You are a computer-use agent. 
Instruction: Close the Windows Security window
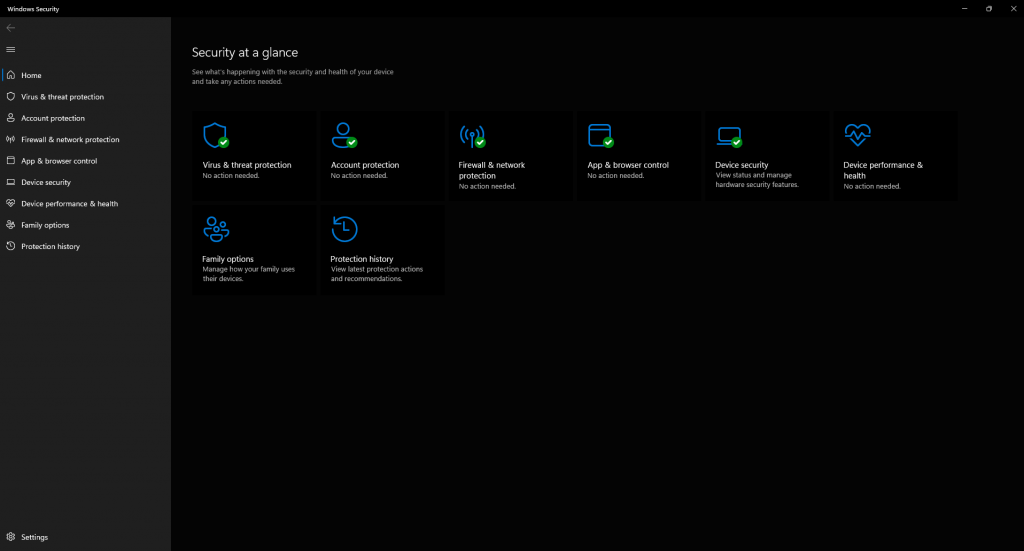(1013, 8)
